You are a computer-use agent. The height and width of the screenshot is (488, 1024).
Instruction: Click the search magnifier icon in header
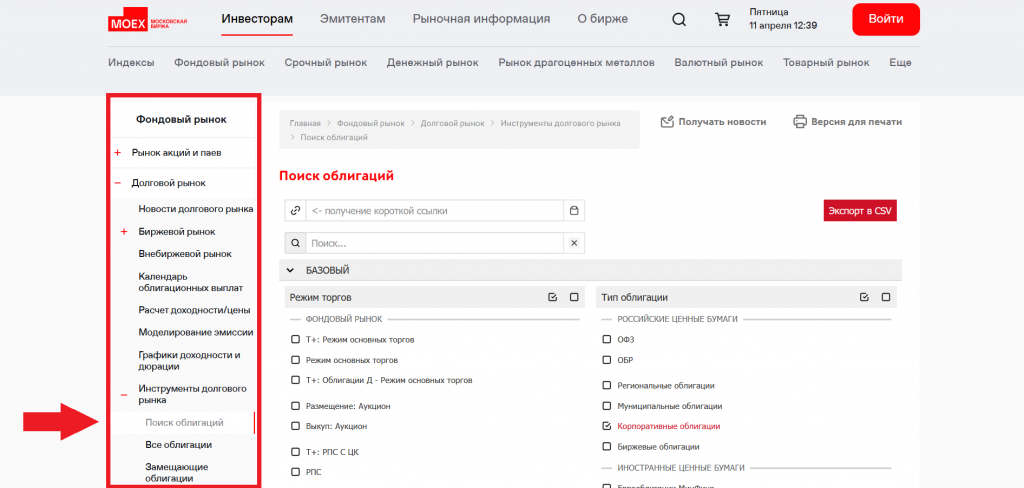[x=679, y=19]
